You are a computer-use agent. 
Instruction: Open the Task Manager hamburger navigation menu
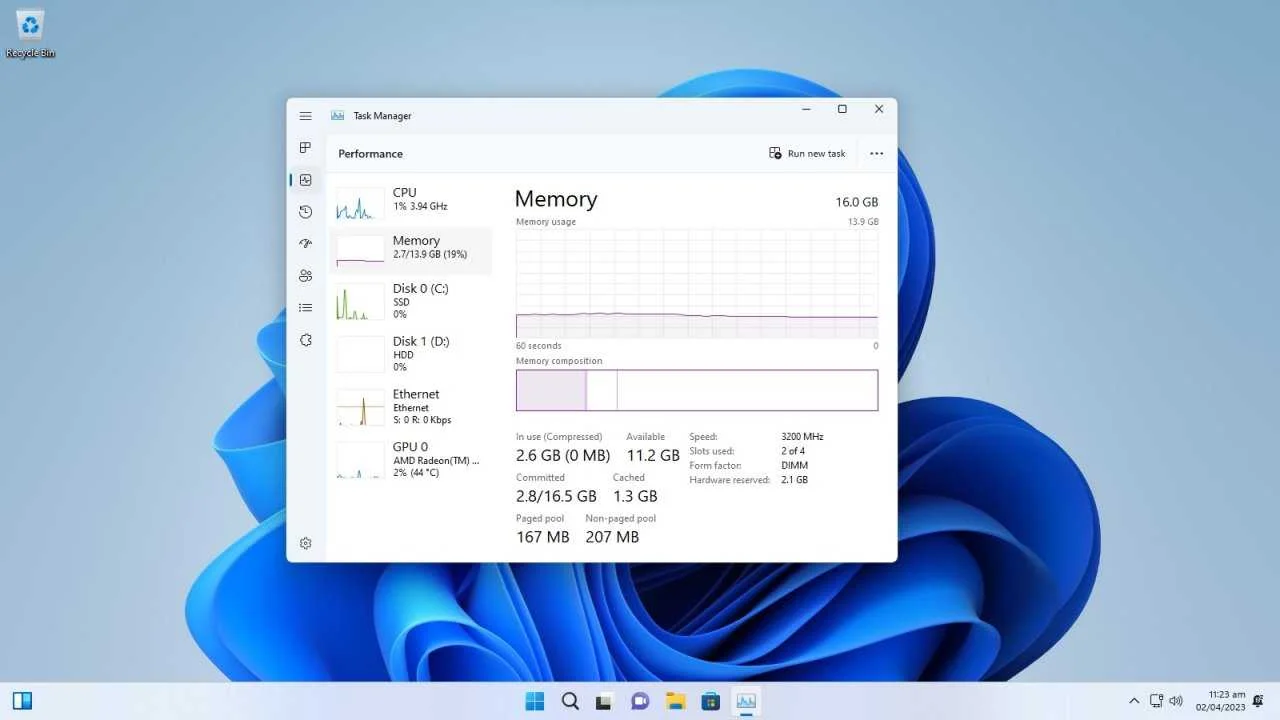(305, 116)
